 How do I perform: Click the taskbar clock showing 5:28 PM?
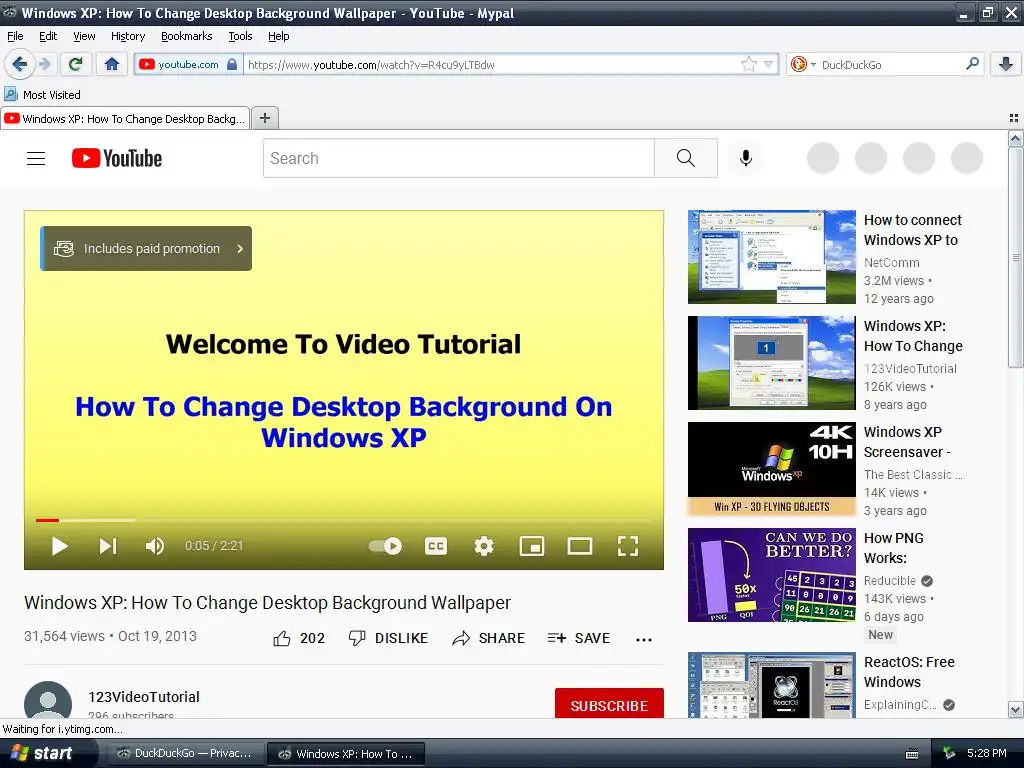tap(987, 753)
